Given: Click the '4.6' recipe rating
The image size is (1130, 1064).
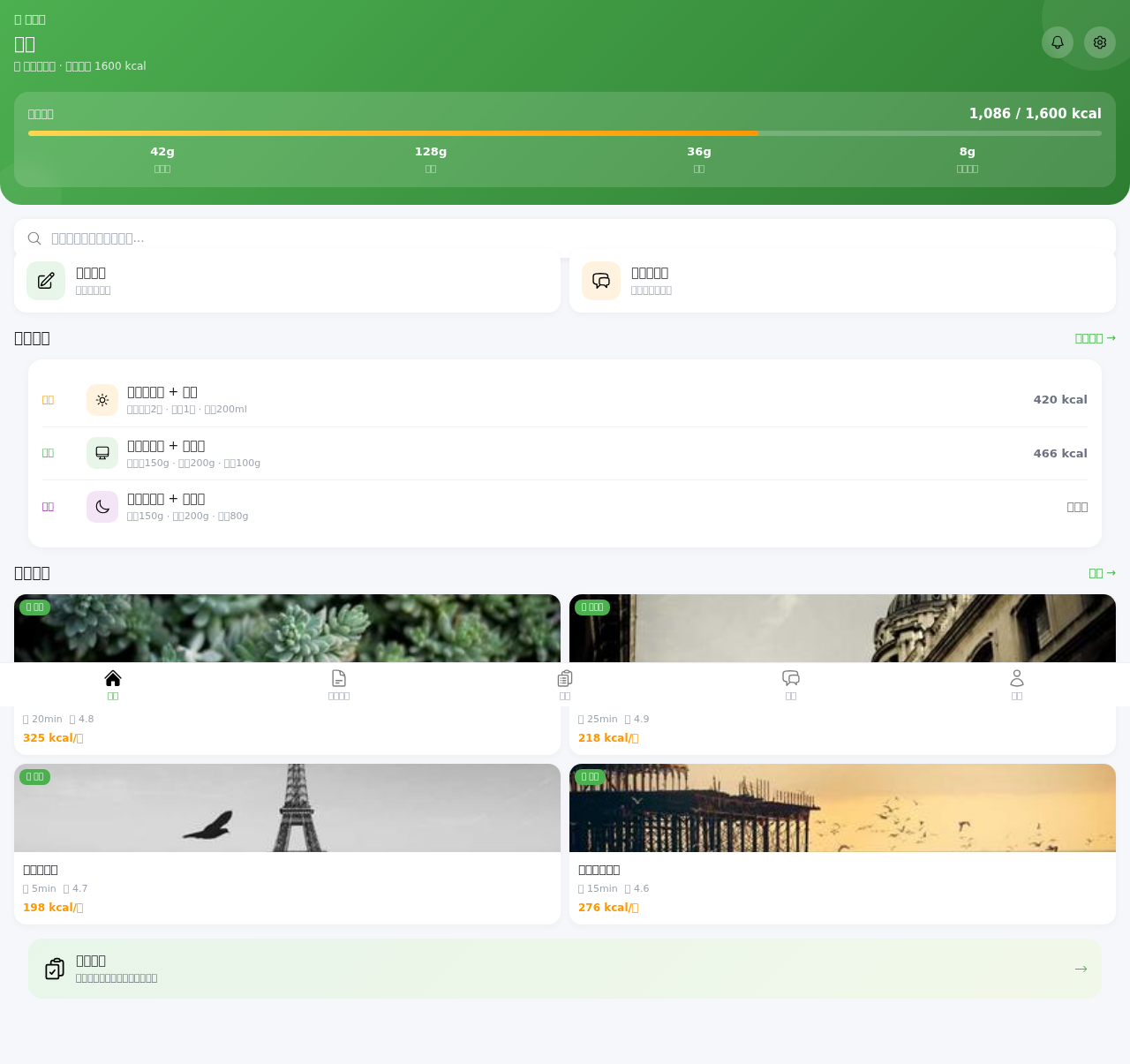Looking at the screenshot, I should [x=637, y=889].
